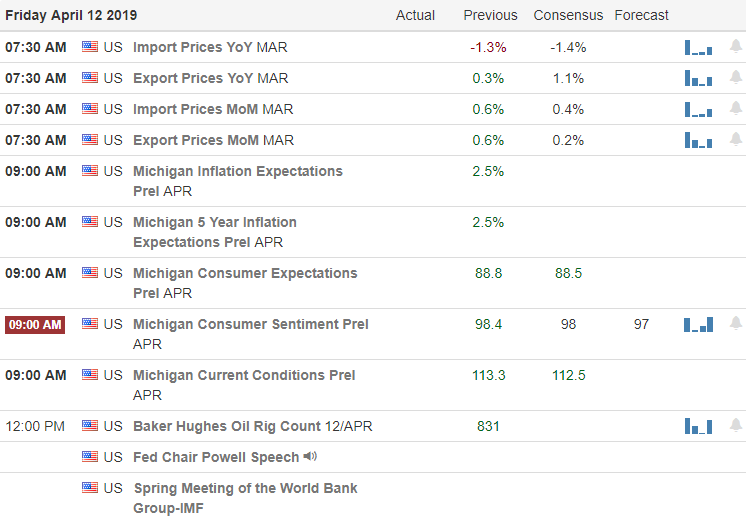Open chart icon for Import Prices MoM
746x521 pixels.
pyautogui.click(x=698, y=109)
